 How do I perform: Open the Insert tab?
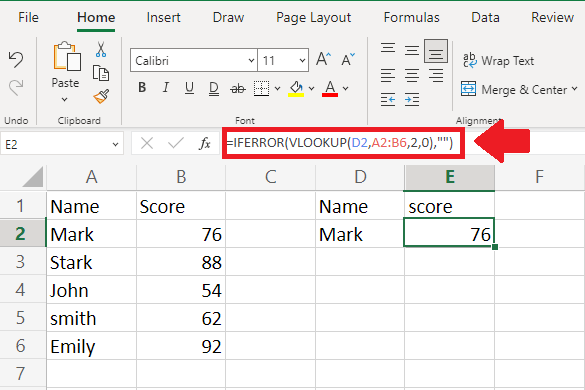[163, 17]
